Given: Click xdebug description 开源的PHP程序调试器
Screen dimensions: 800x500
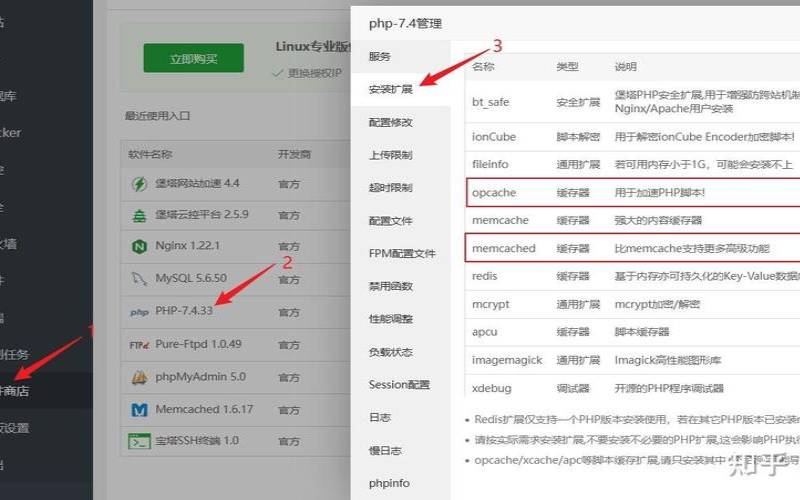Looking at the screenshot, I should point(669,388).
